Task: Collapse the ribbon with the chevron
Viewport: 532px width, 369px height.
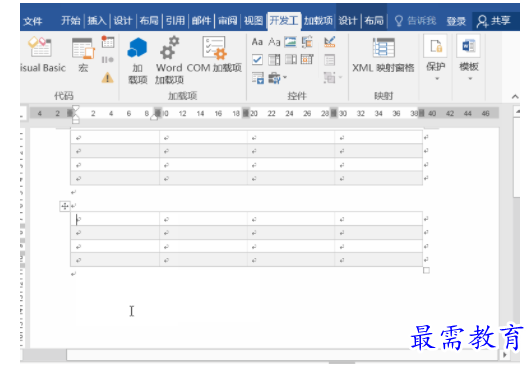Action: tap(515, 97)
